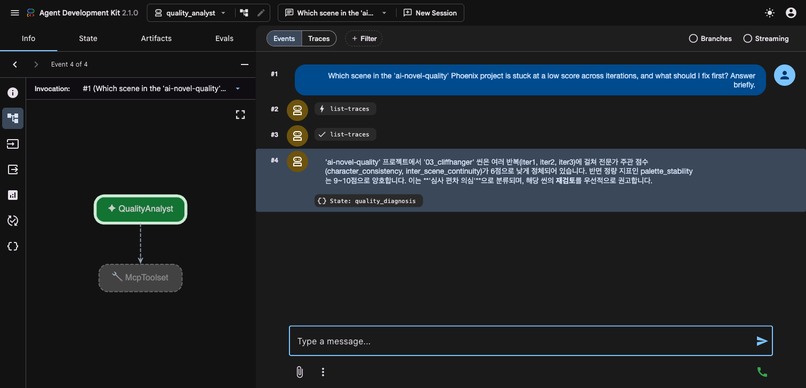Open more options vertical dots below input
The height and width of the screenshot is (388, 806).
(x=323, y=372)
